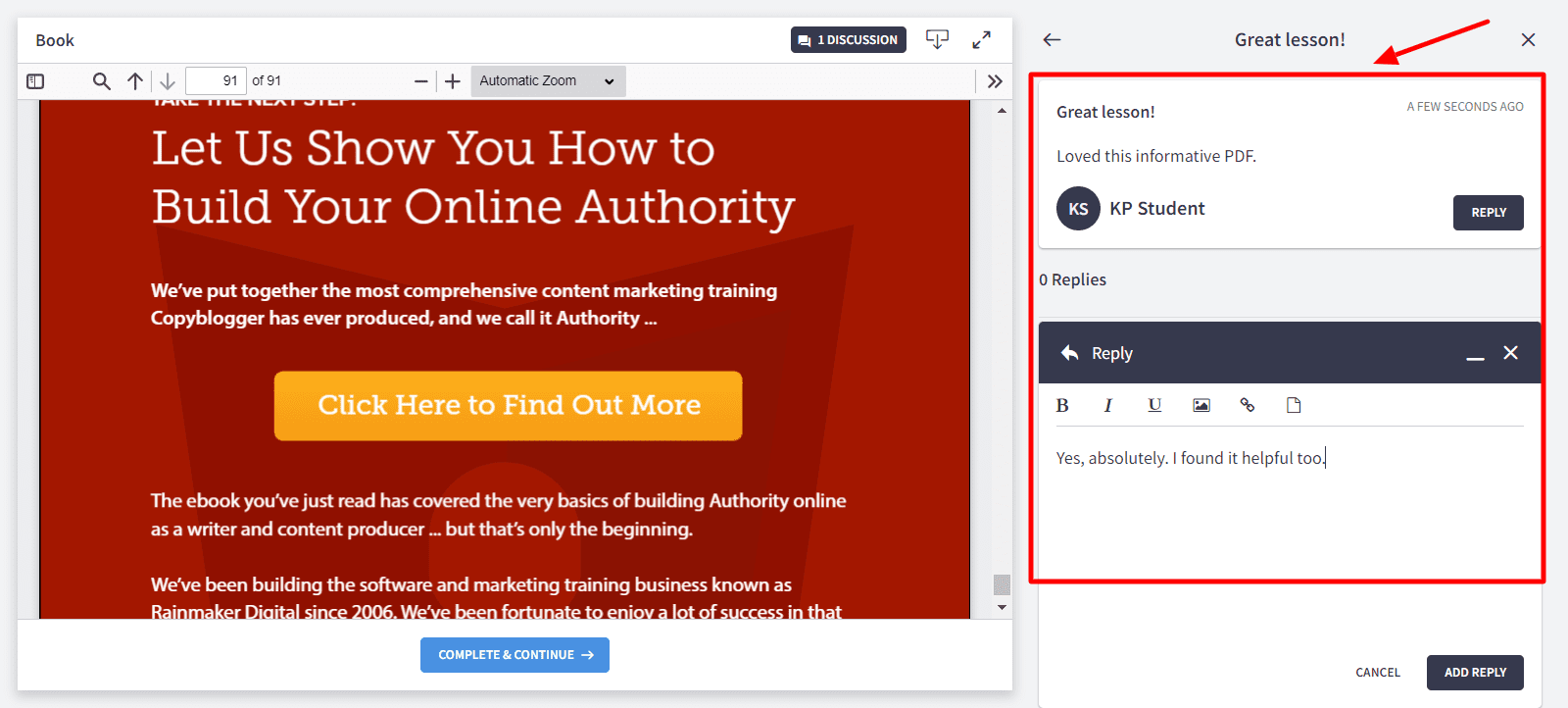Insert a link in the reply
Viewport: 1568px width, 708px height.
1247,405
